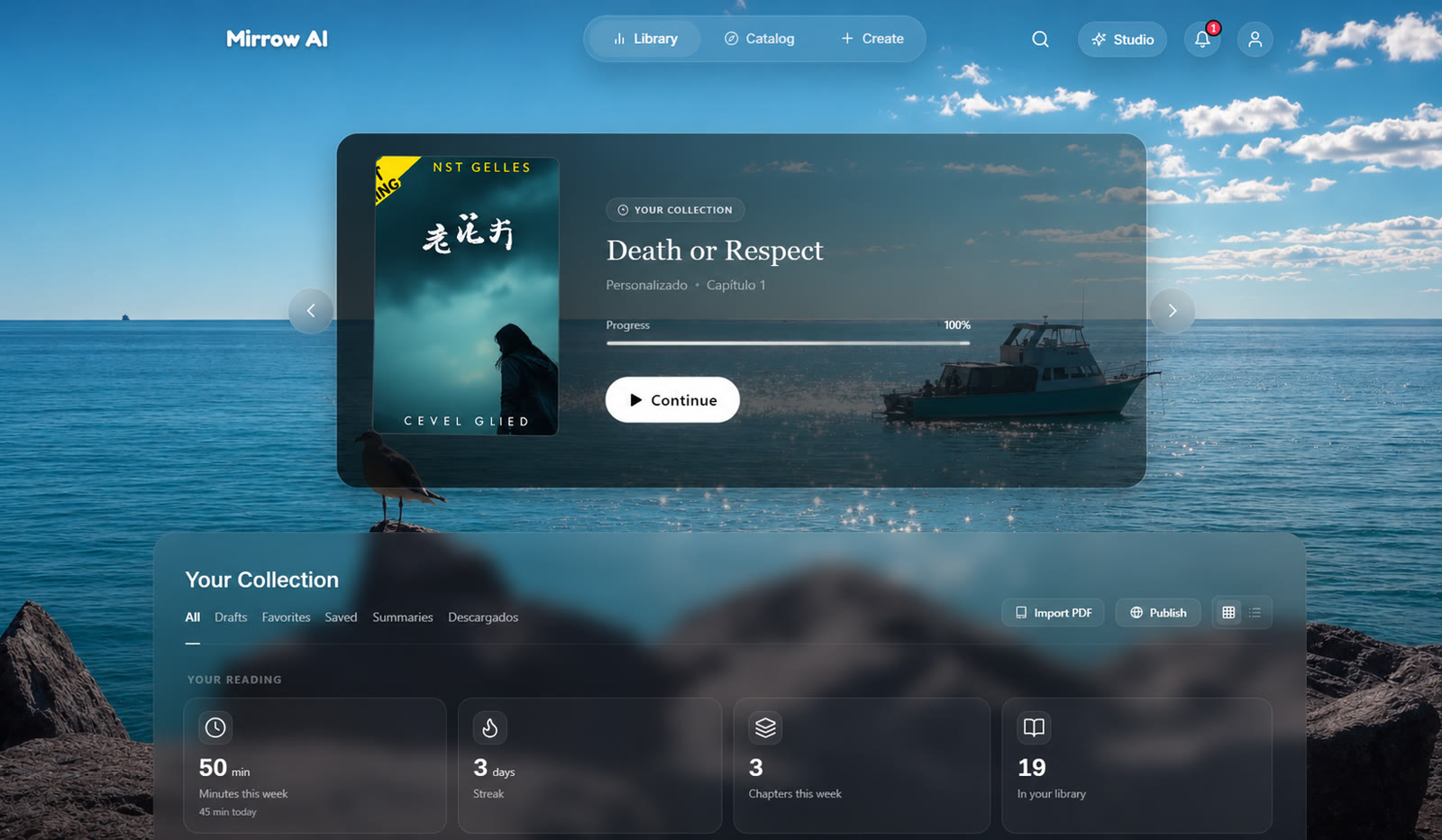
Task: Open the Catalog tab
Action: 760,39
